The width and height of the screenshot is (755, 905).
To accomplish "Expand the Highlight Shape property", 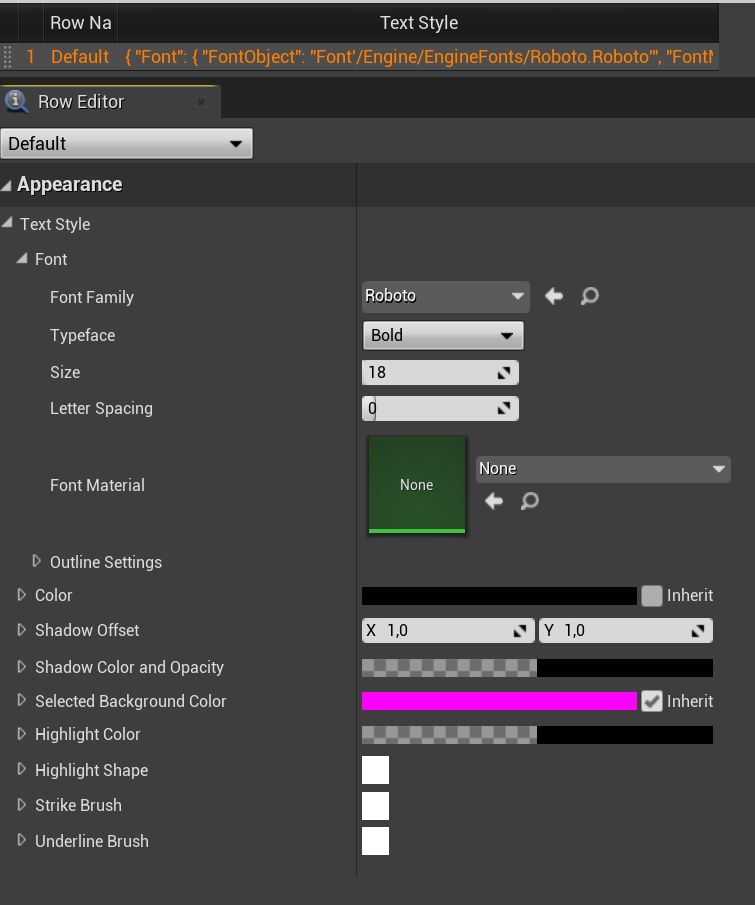I will point(21,769).
